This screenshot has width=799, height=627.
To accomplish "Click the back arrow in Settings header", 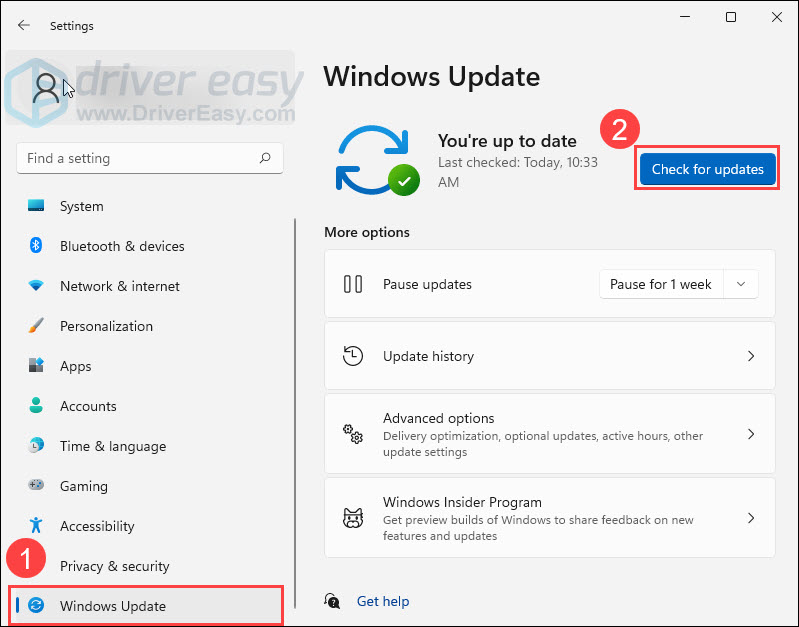I will [x=24, y=25].
